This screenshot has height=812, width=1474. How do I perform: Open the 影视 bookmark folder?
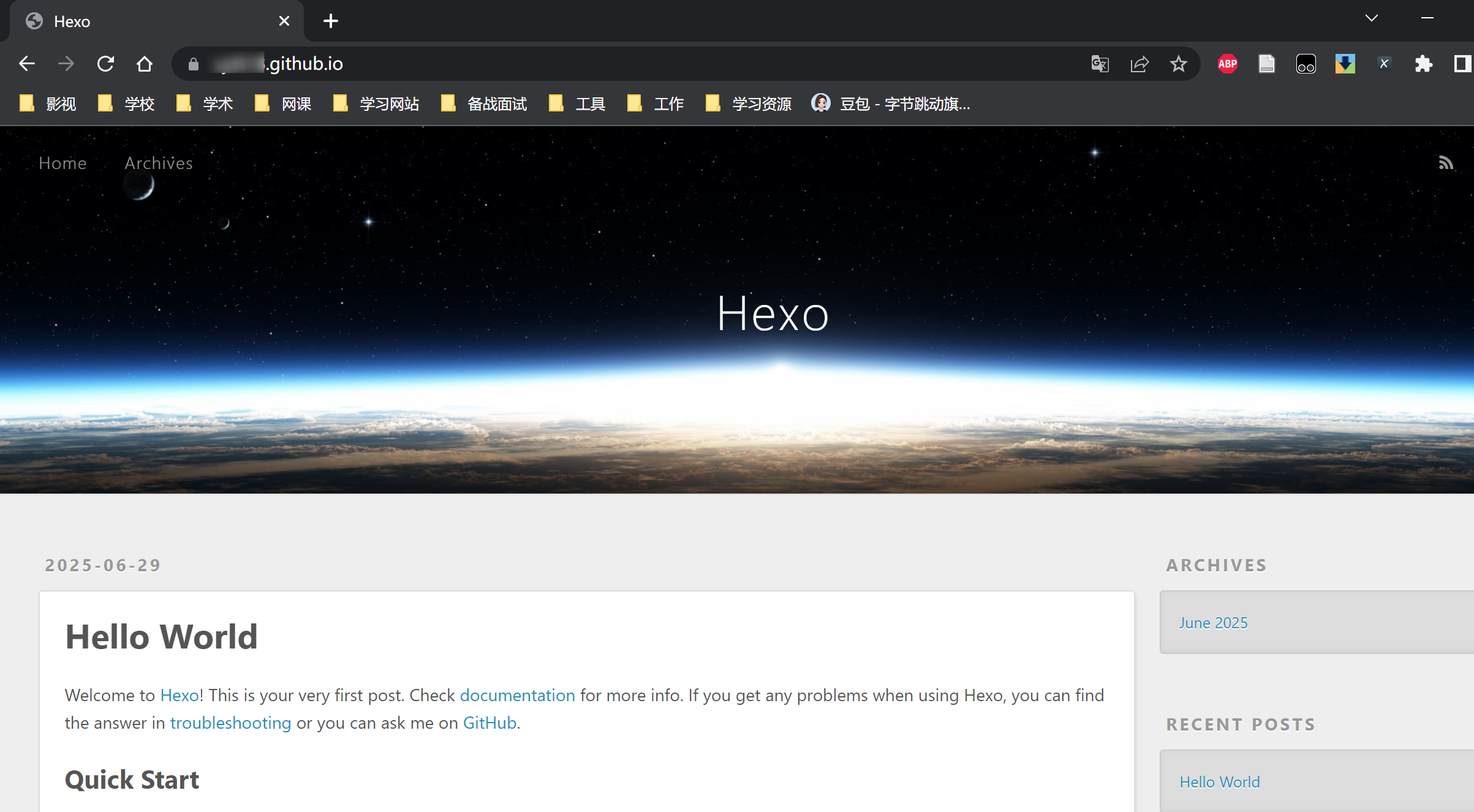tap(48, 103)
